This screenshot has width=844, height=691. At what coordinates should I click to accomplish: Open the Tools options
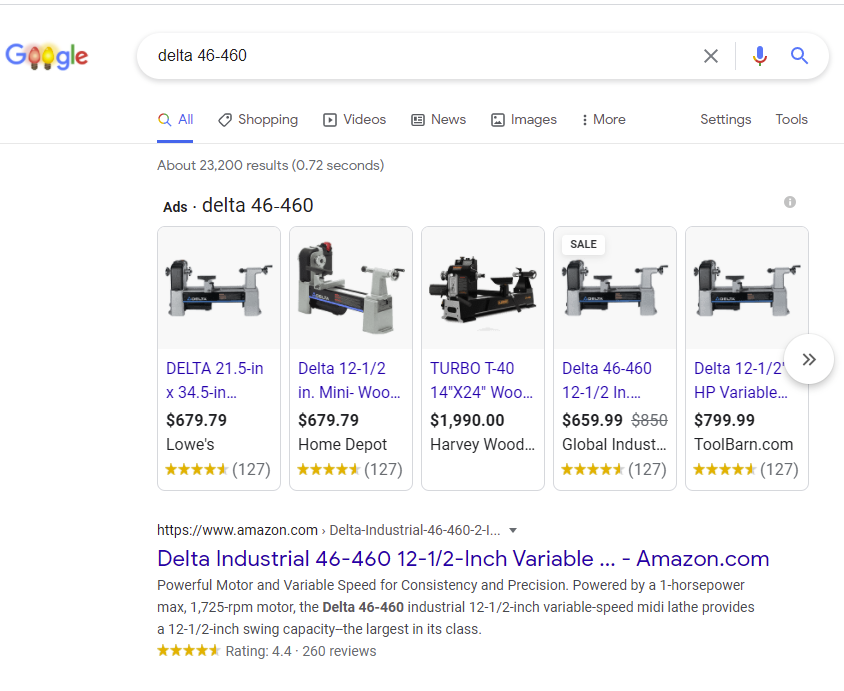(791, 119)
